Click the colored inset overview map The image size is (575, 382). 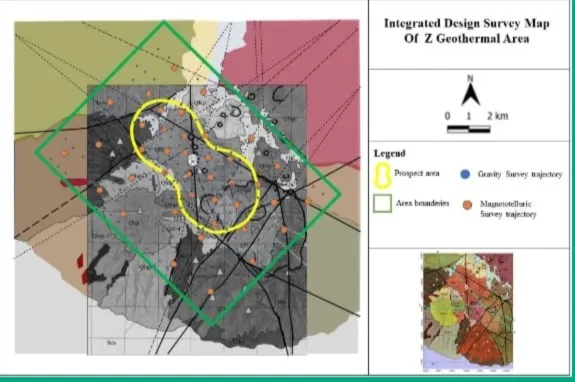(x=468, y=312)
